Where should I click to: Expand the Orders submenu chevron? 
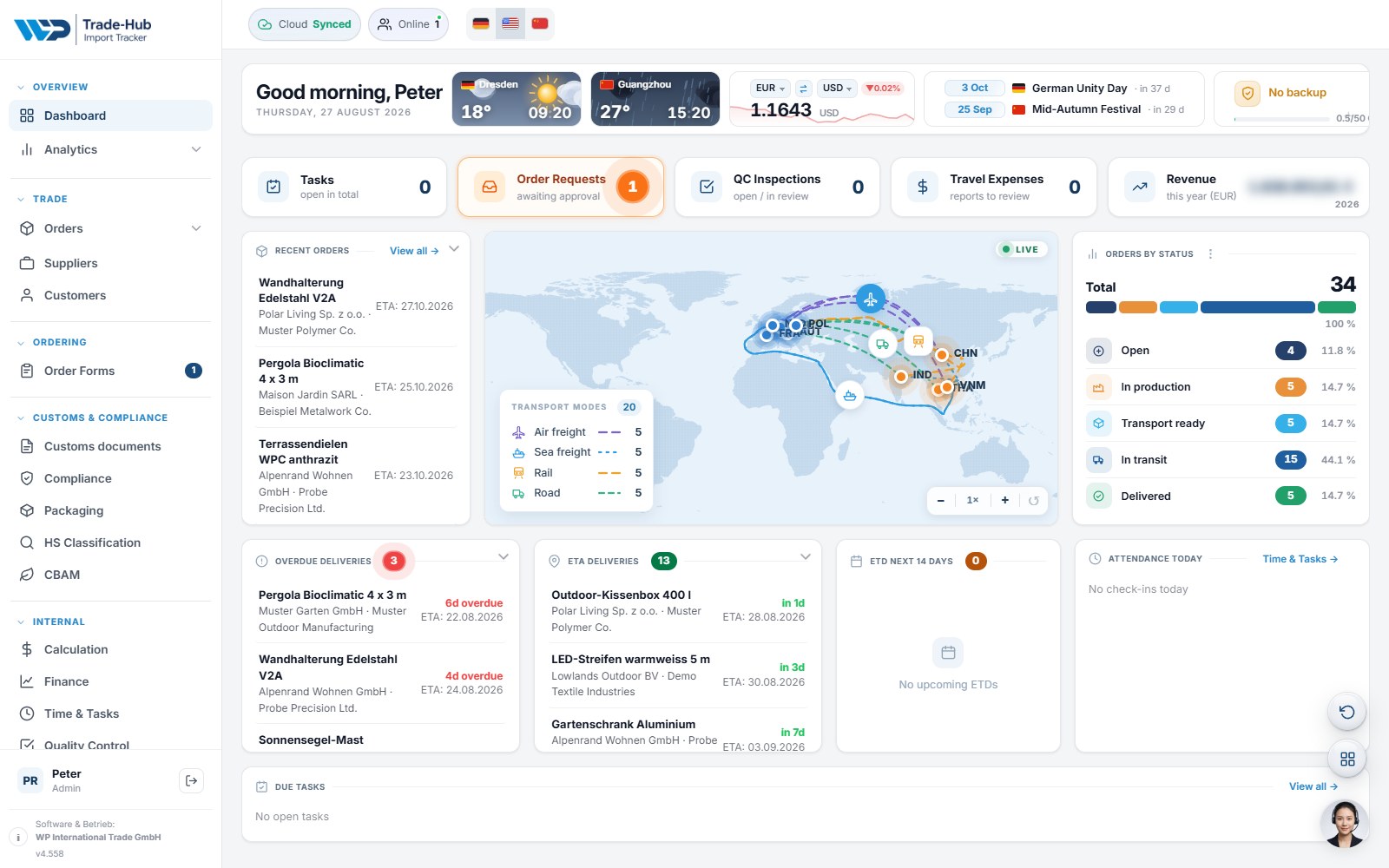(x=196, y=228)
